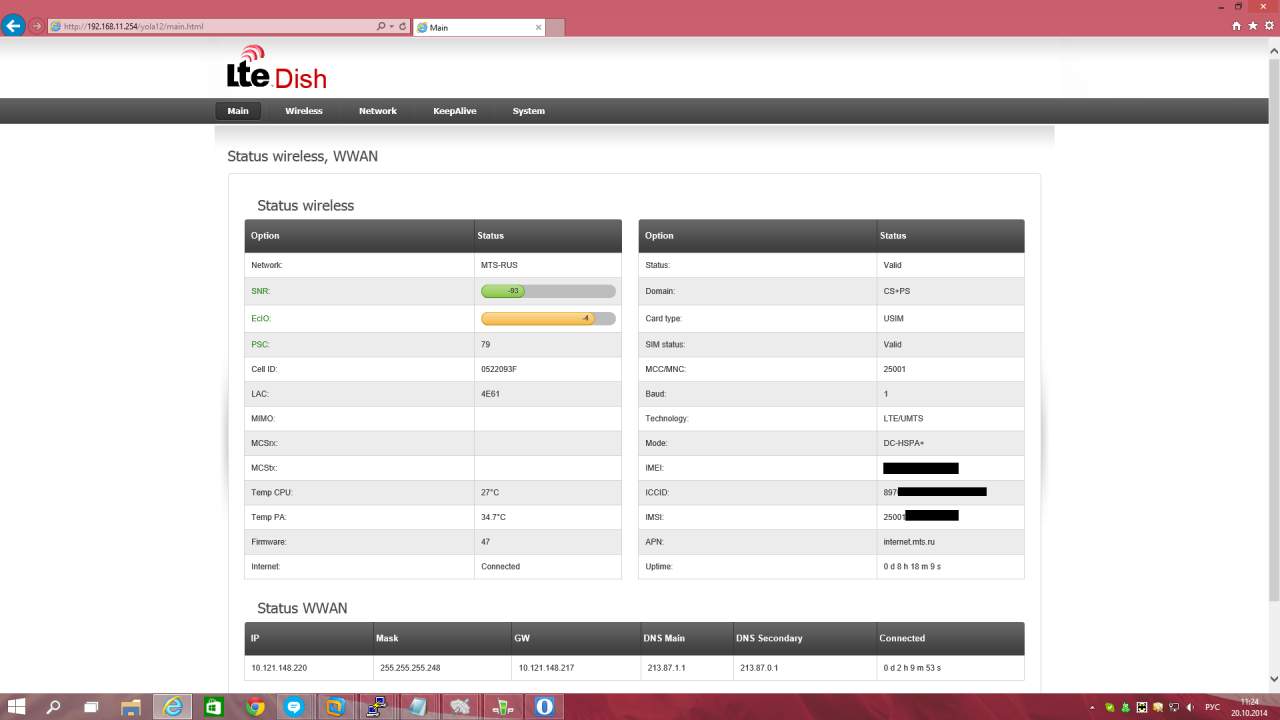The image size is (1280, 720).
Task: Select the main DNS 213.87.1.1
Action: click(667, 668)
